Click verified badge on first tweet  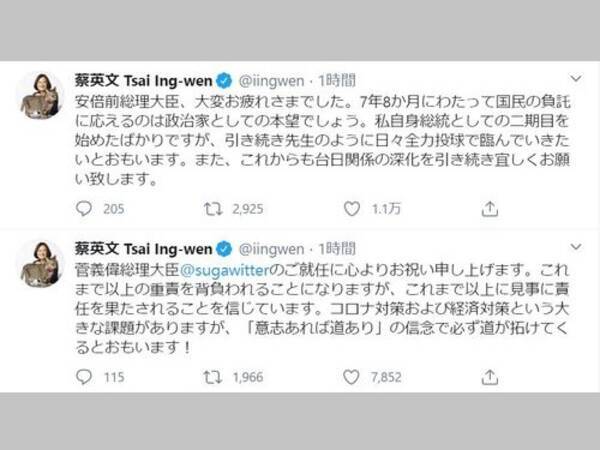[x=224, y=81]
